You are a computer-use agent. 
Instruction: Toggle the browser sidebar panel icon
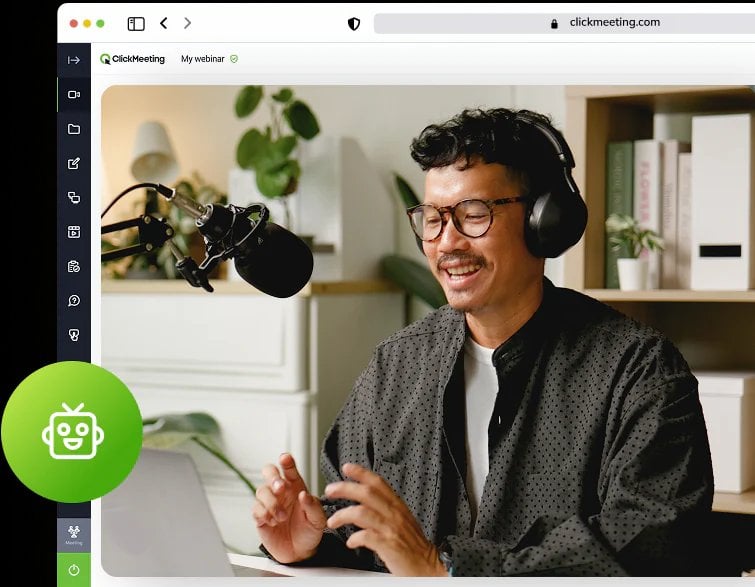point(136,24)
